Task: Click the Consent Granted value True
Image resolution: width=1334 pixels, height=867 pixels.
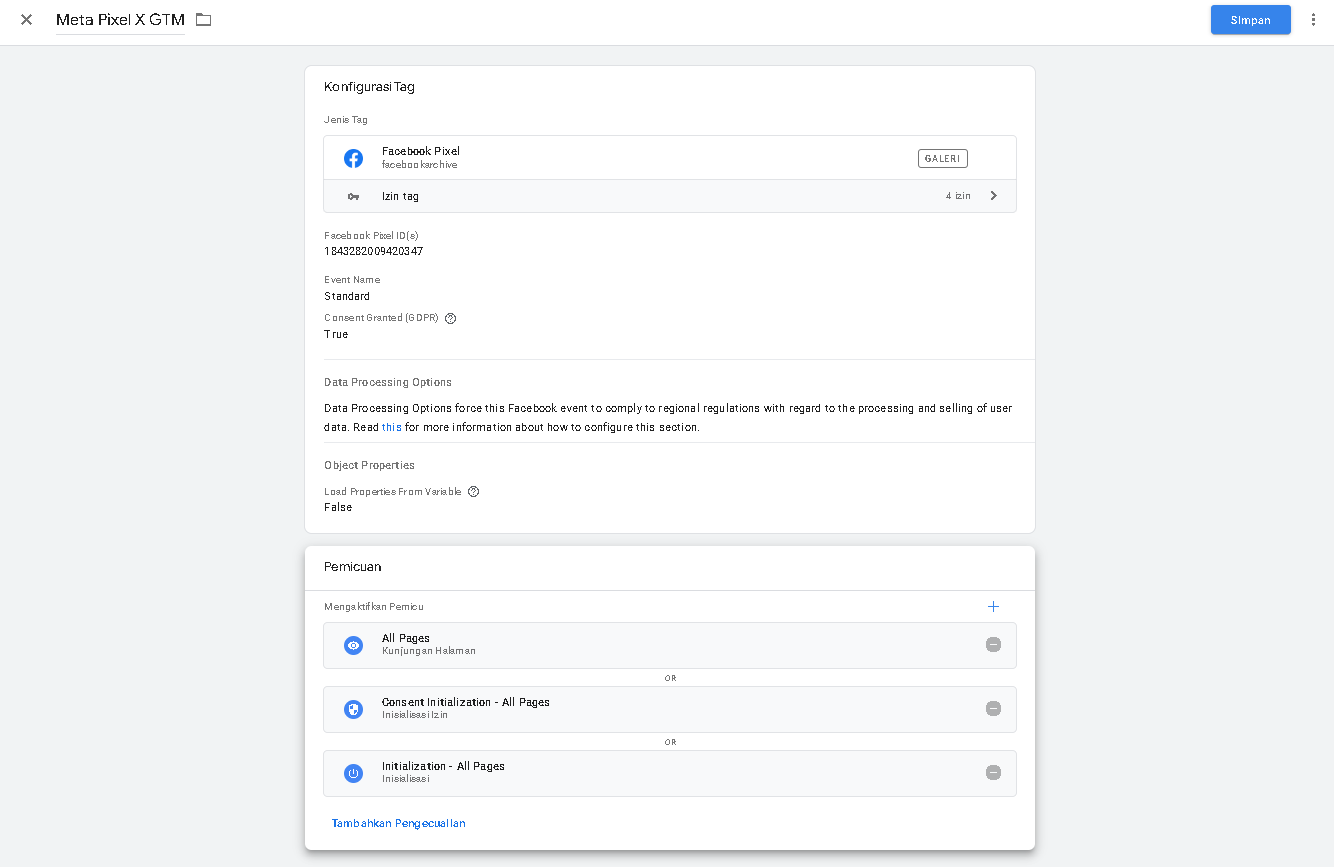Action: tap(336, 334)
